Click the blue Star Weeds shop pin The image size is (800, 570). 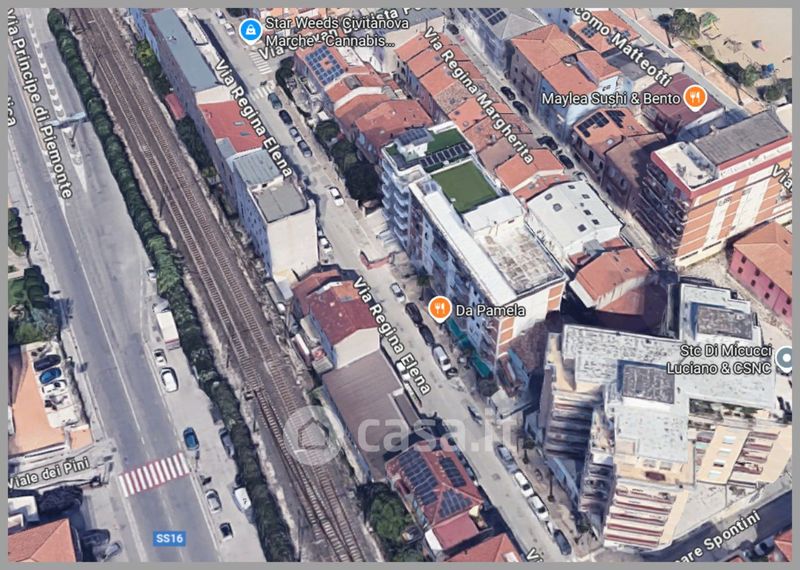pos(249,23)
